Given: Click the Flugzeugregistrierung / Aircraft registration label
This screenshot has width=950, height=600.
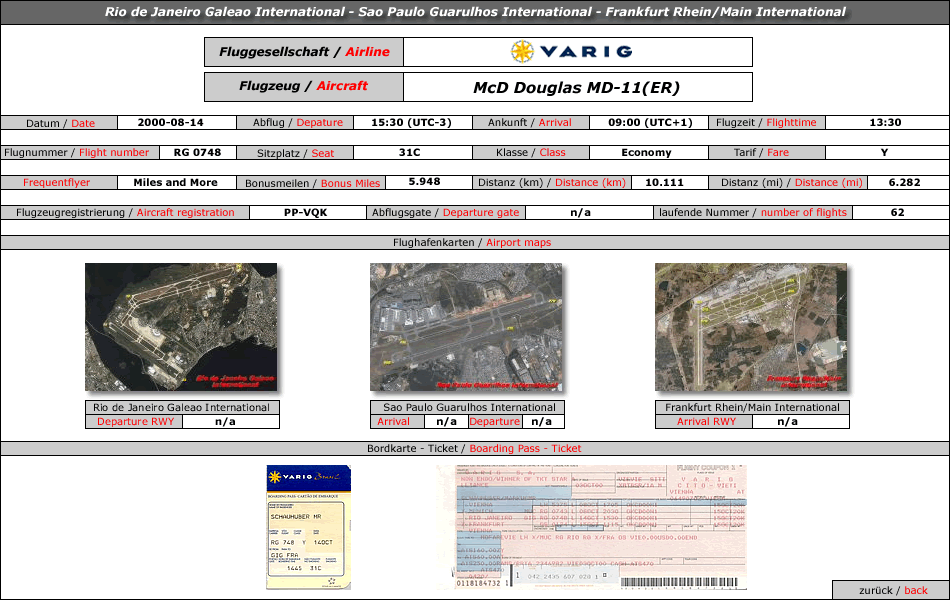Looking at the screenshot, I should 125,213.
